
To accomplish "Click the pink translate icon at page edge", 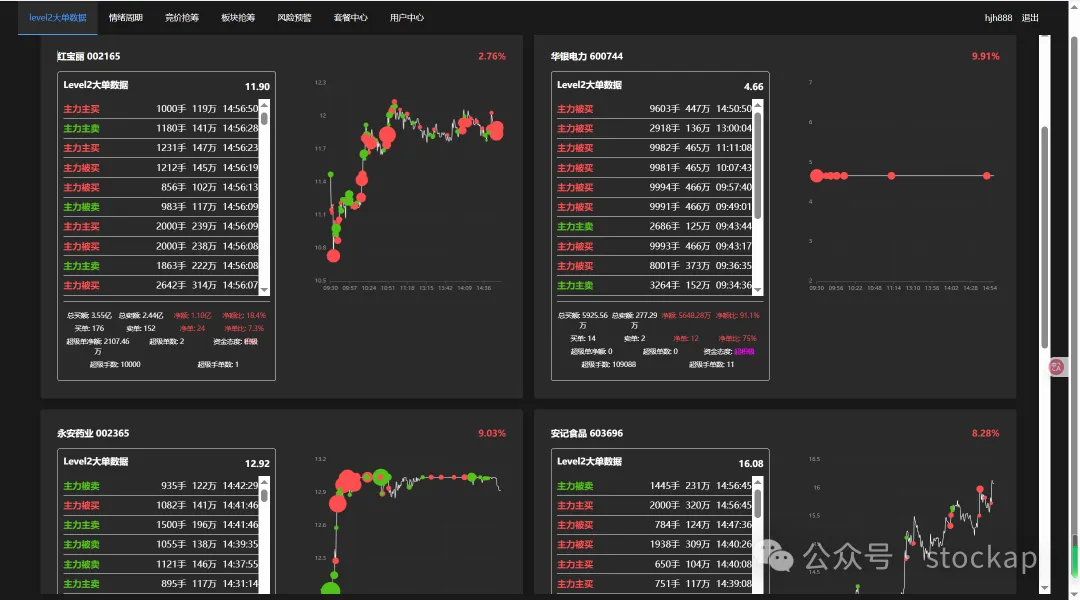I will [x=1056, y=367].
